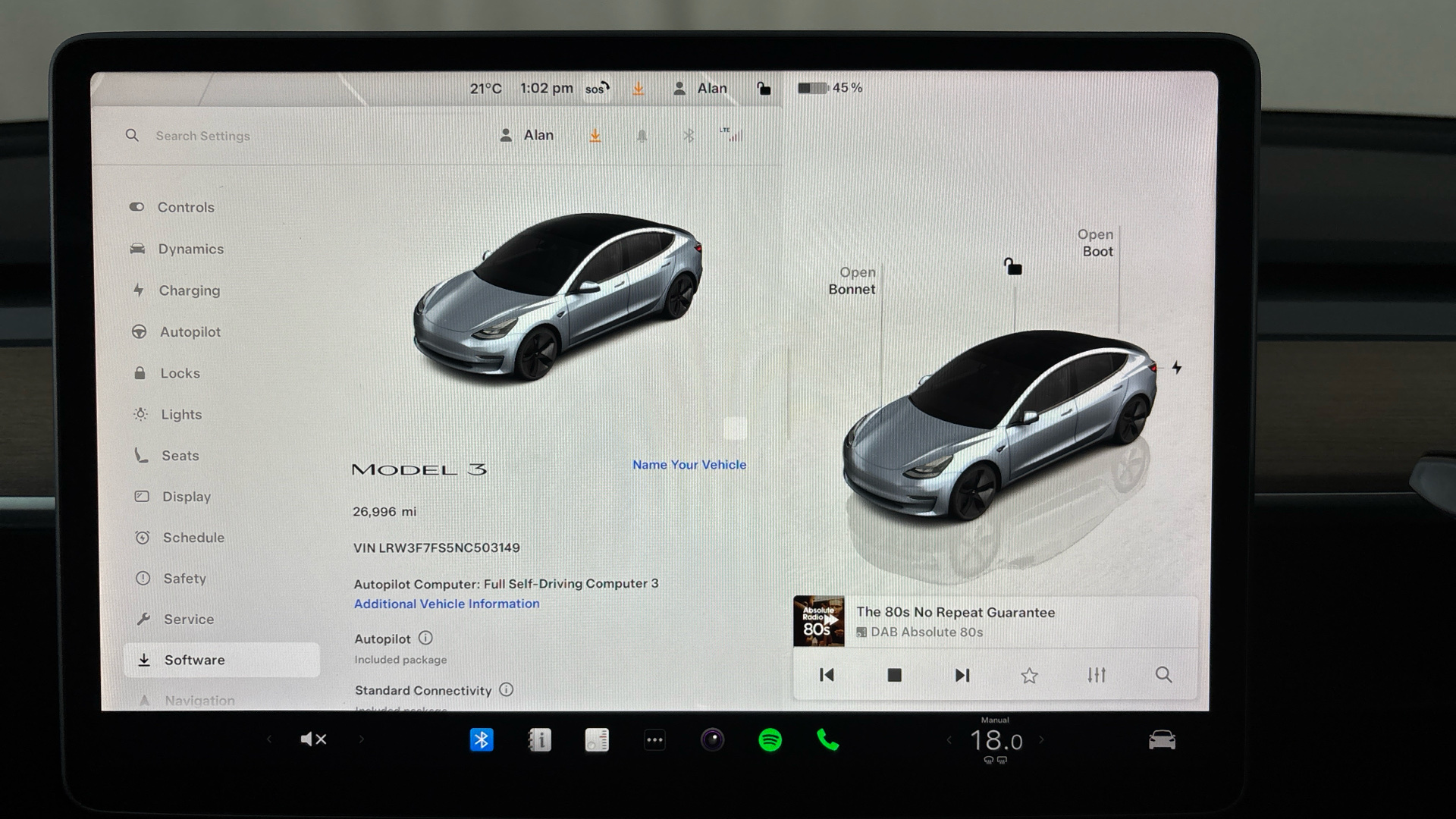
Task: Open media search magnifier
Action: [x=1163, y=675]
